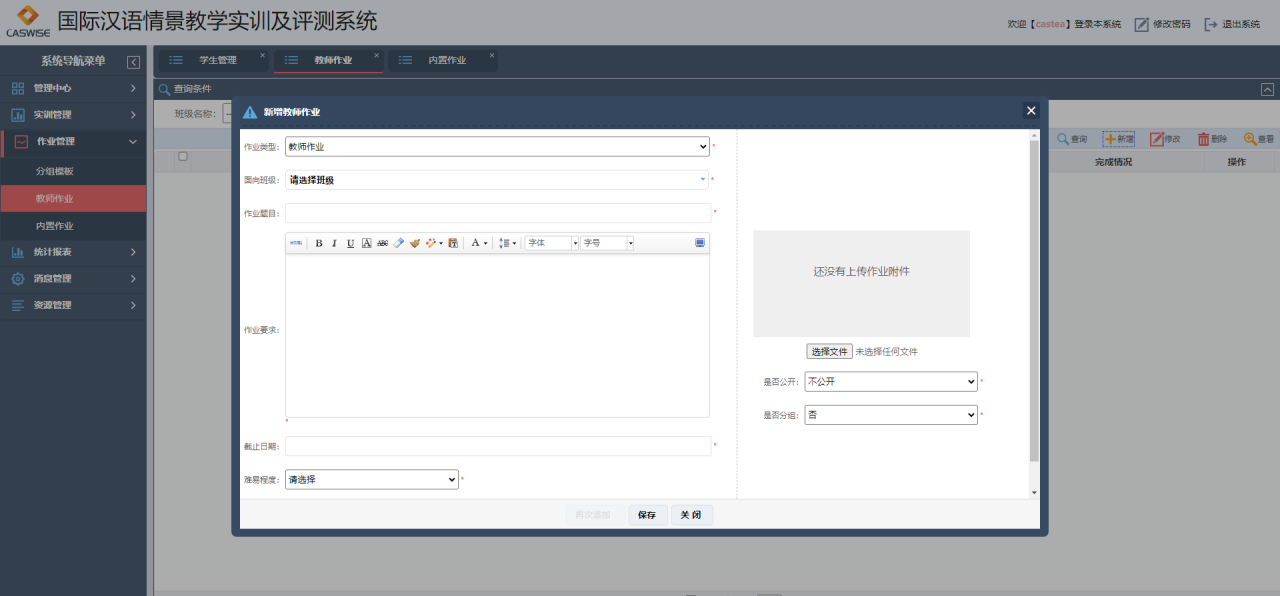
Task: Switch editor to HTML source mode
Action: click(x=296, y=243)
